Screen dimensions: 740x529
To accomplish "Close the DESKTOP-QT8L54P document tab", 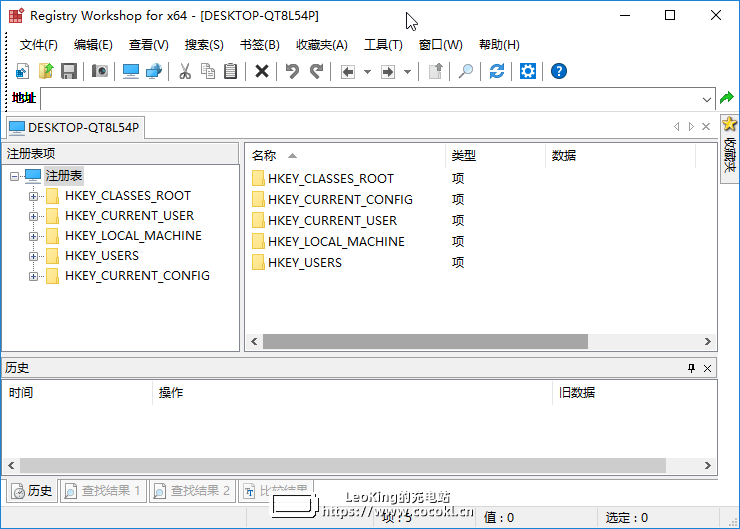I will (x=706, y=126).
